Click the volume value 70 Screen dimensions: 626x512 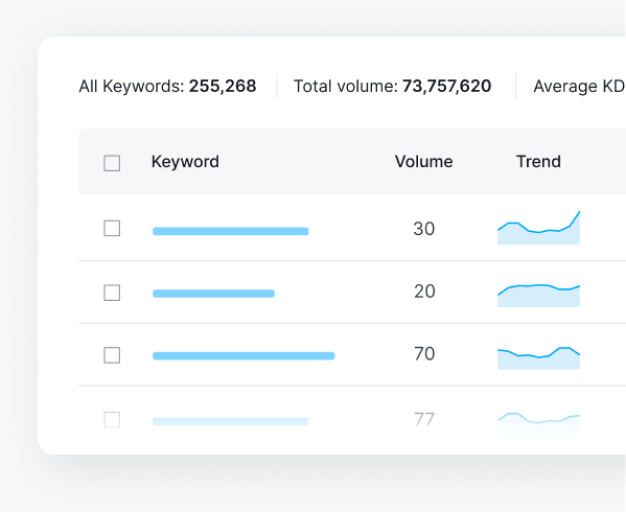pyautogui.click(x=424, y=354)
